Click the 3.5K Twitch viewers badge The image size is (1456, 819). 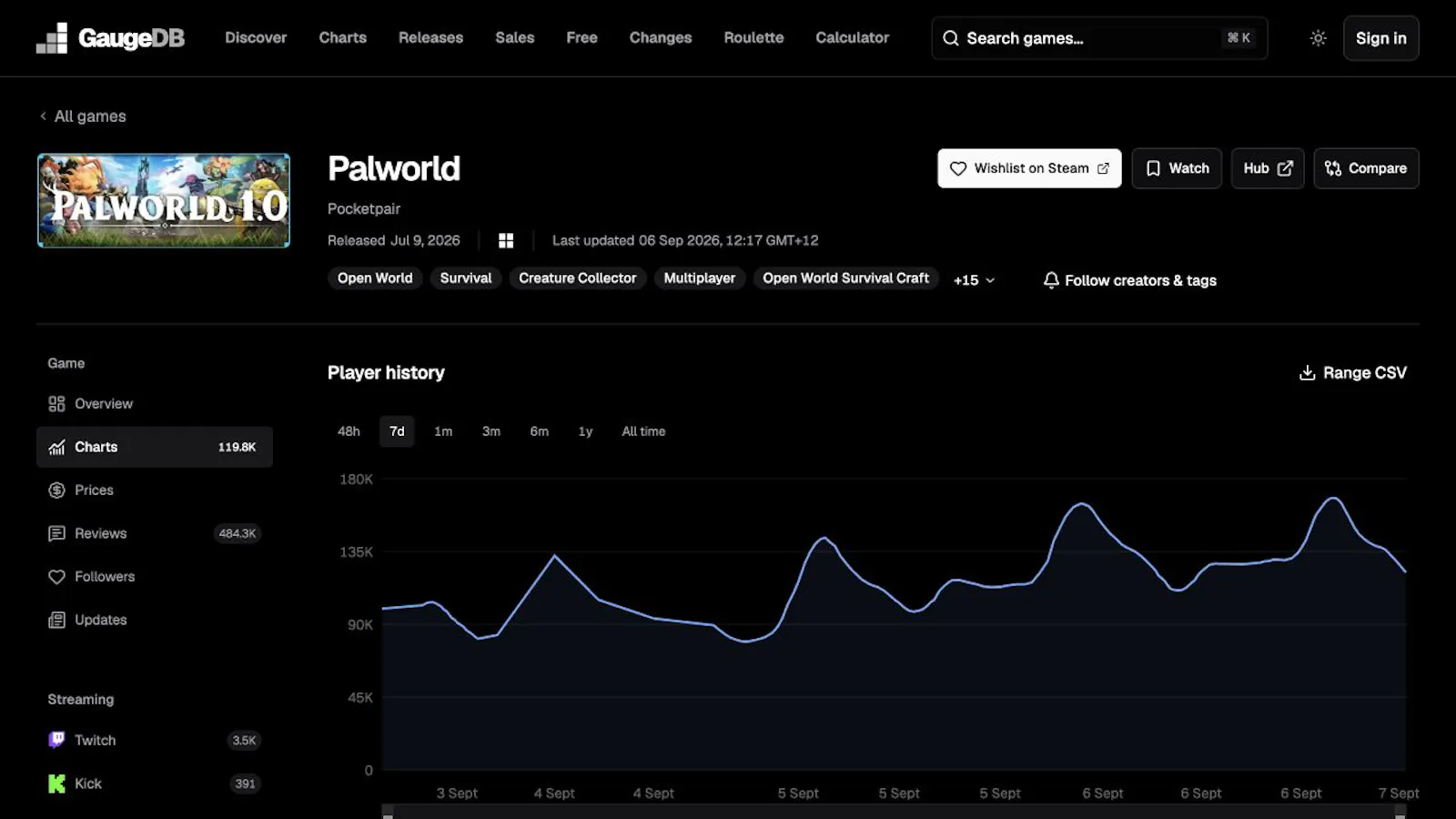coord(244,741)
